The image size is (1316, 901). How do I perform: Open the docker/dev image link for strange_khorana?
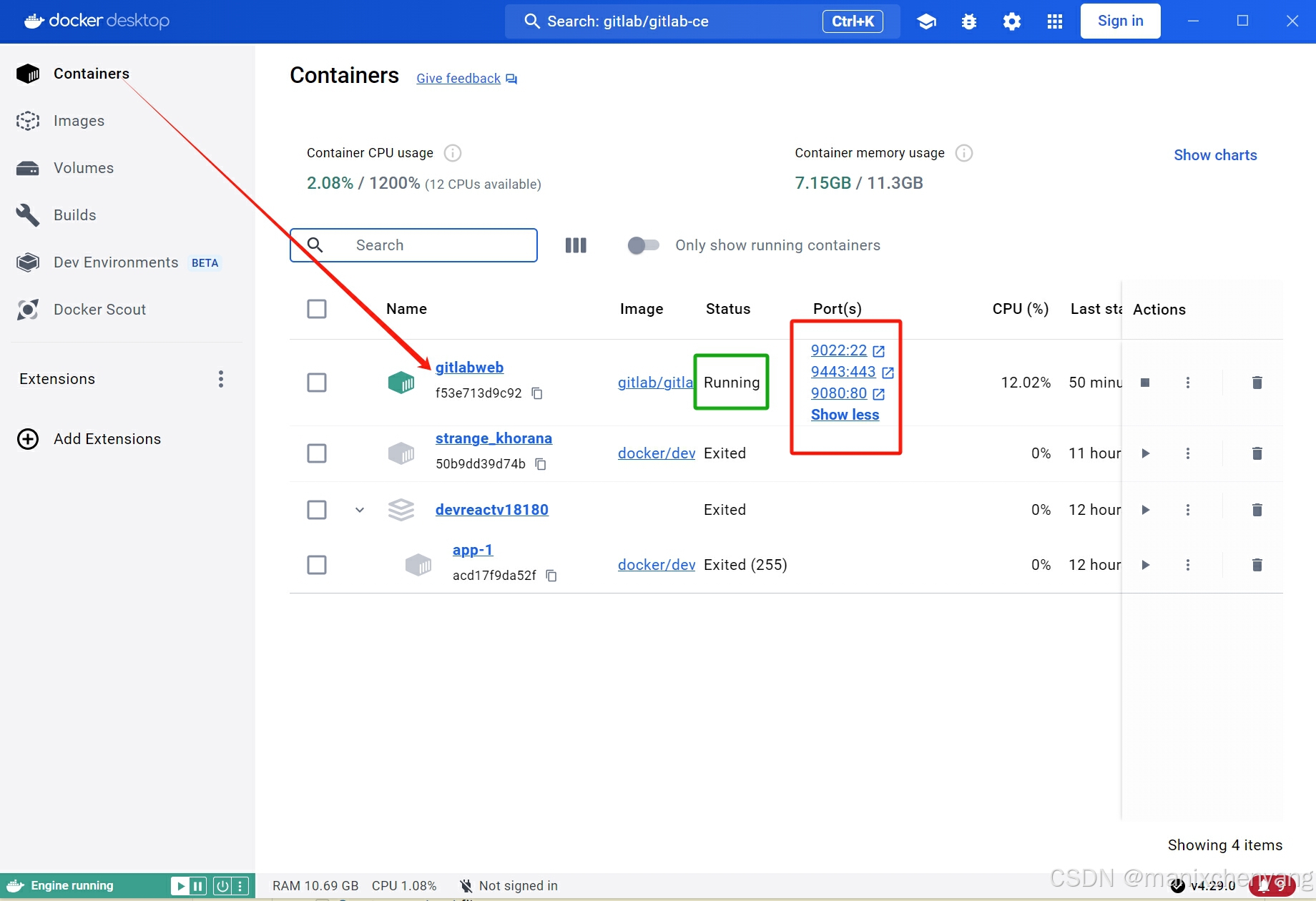[x=657, y=453]
